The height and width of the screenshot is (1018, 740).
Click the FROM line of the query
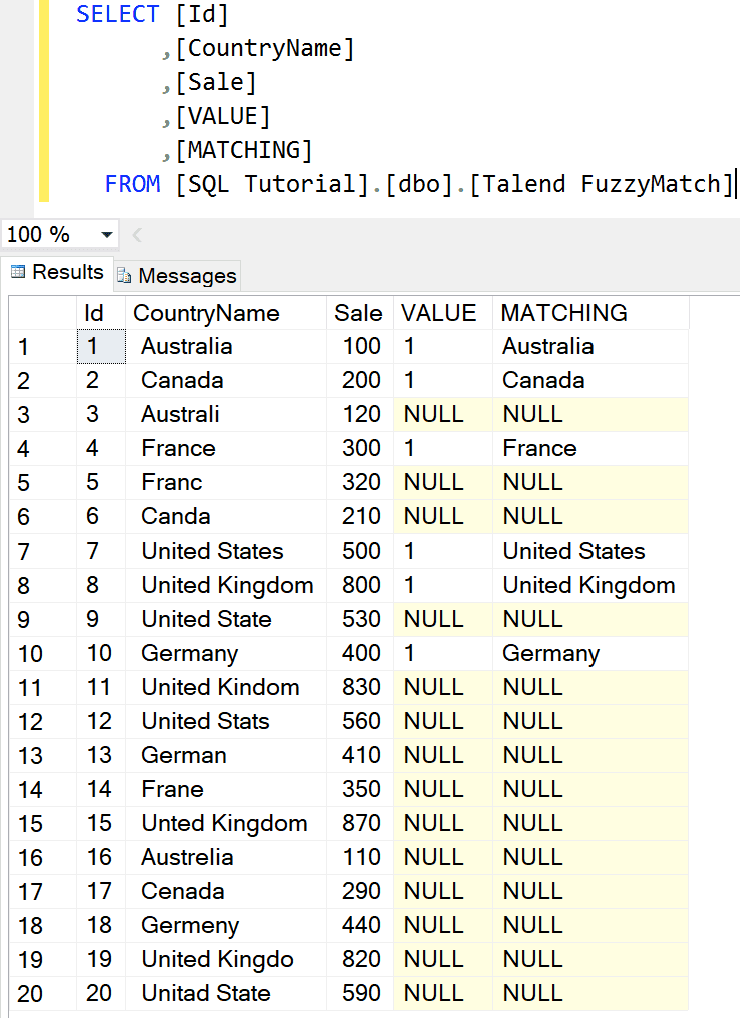[x=133, y=184]
